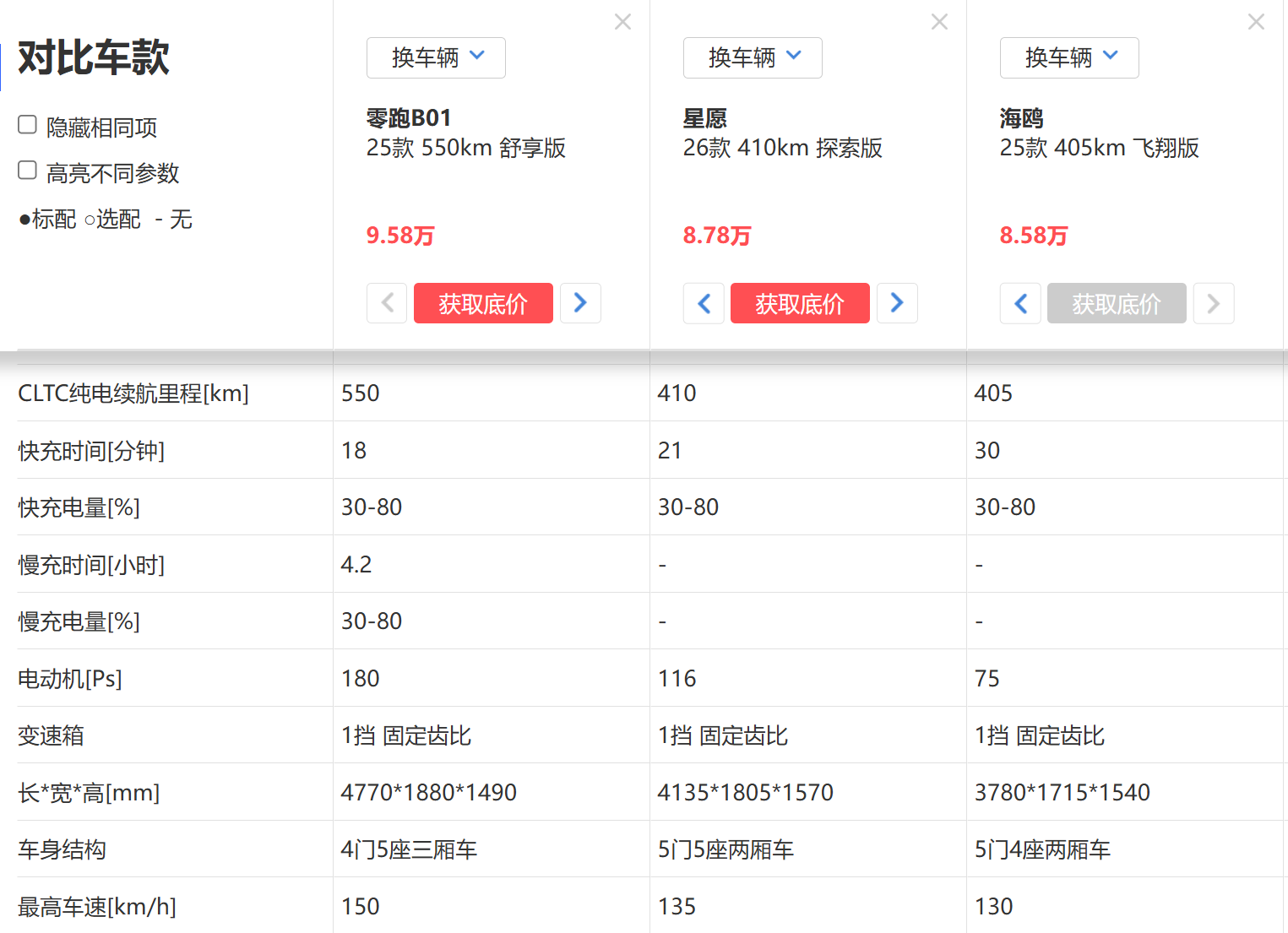Enable 隐藏相同项 checkbox
The height and width of the screenshot is (933, 1288).
tap(28, 125)
